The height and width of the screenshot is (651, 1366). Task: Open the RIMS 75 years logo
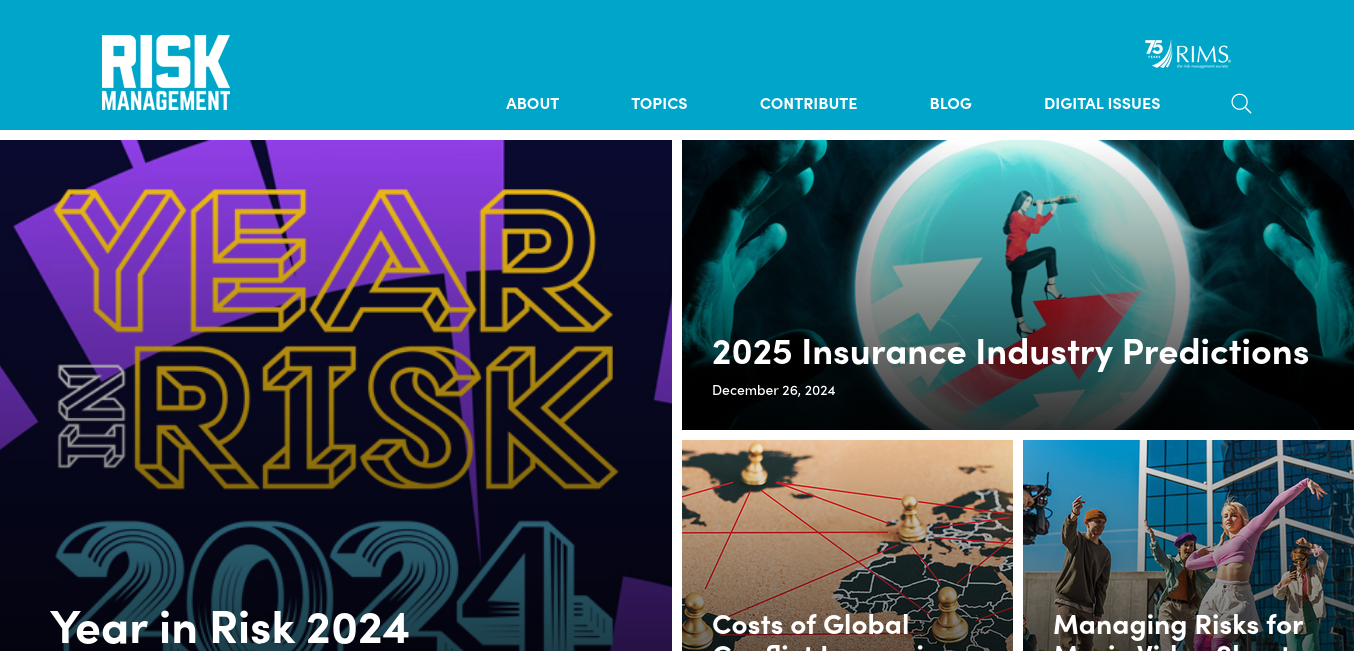[1187, 54]
